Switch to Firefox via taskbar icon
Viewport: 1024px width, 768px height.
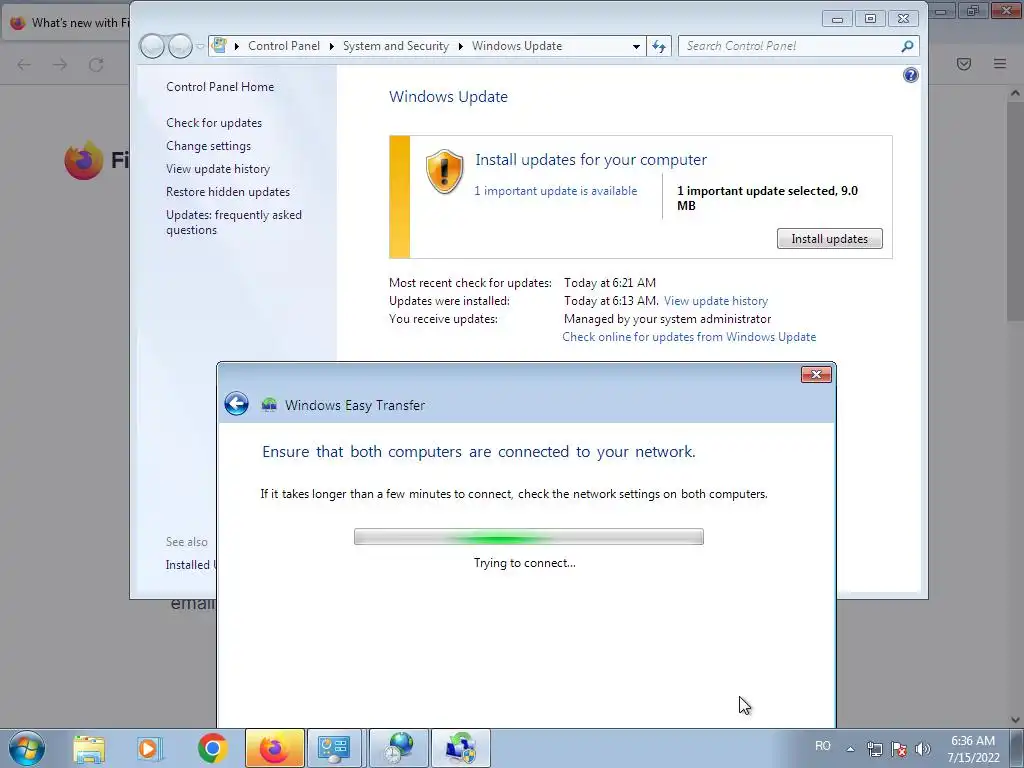pyautogui.click(x=274, y=748)
